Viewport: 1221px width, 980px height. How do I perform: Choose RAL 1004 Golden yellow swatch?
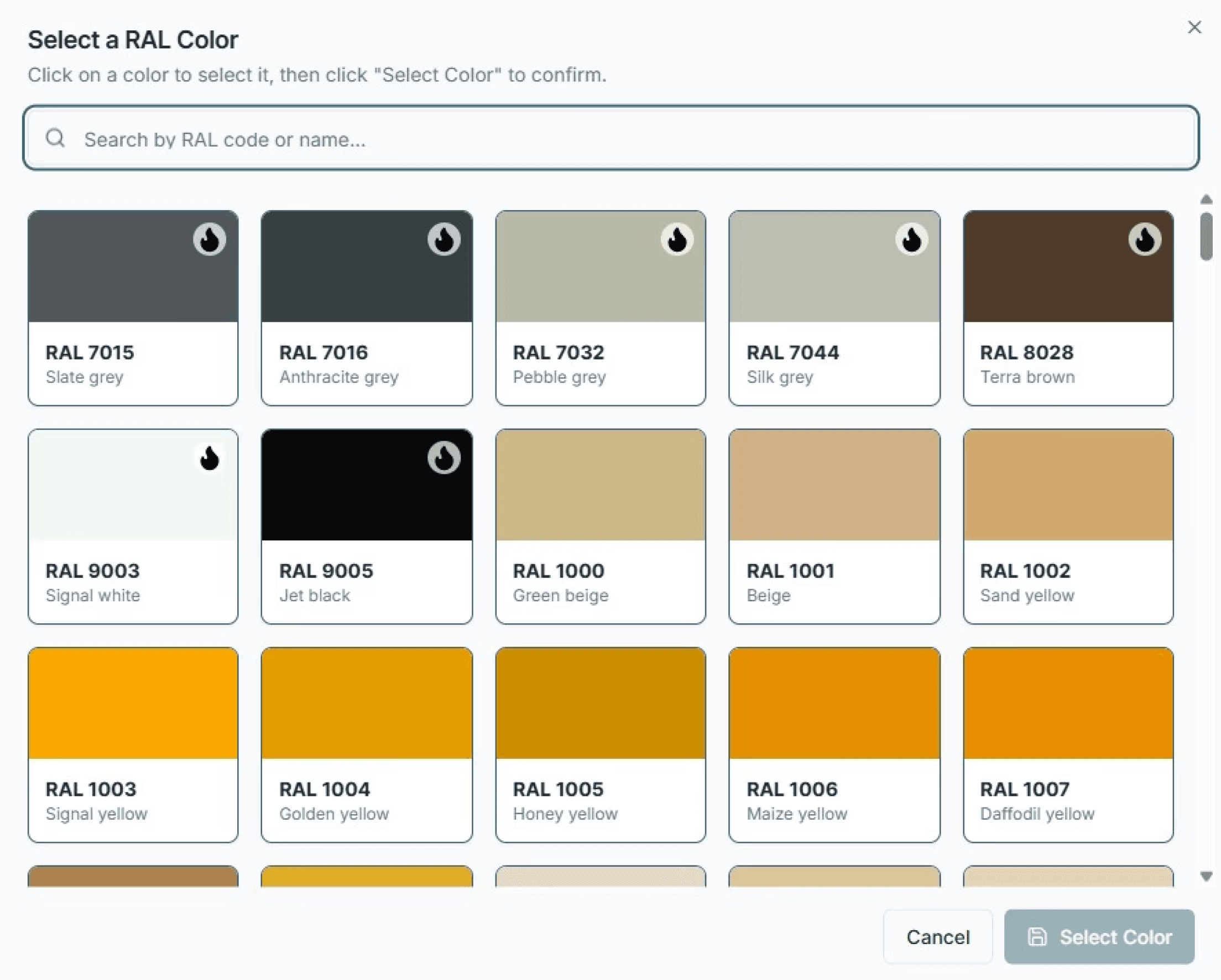(x=367, y=744)
